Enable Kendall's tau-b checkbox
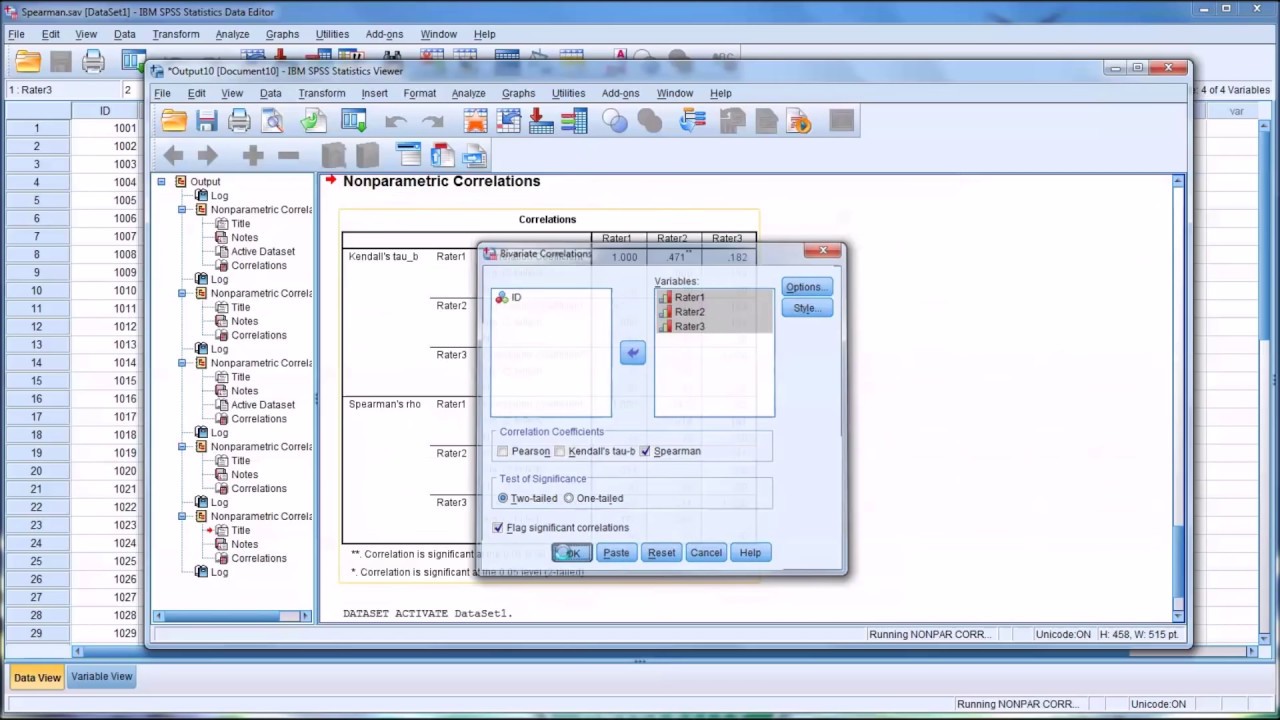The image size is (1280, 720). click(560, 451)
